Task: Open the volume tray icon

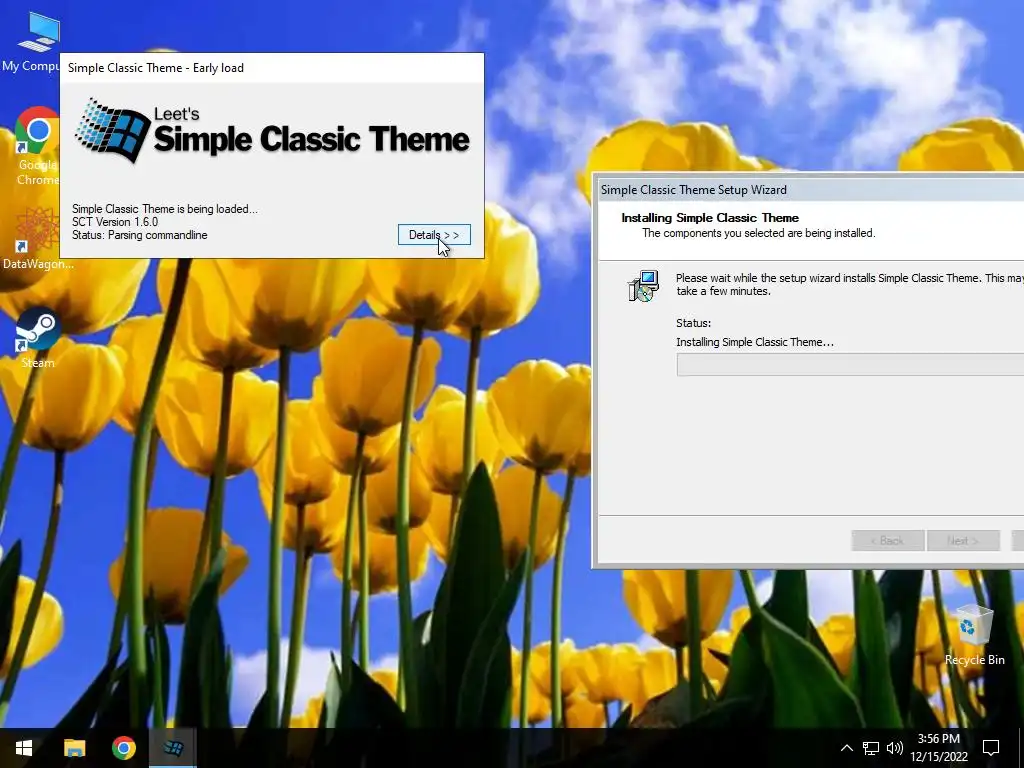Action: [x=895, y=748]
